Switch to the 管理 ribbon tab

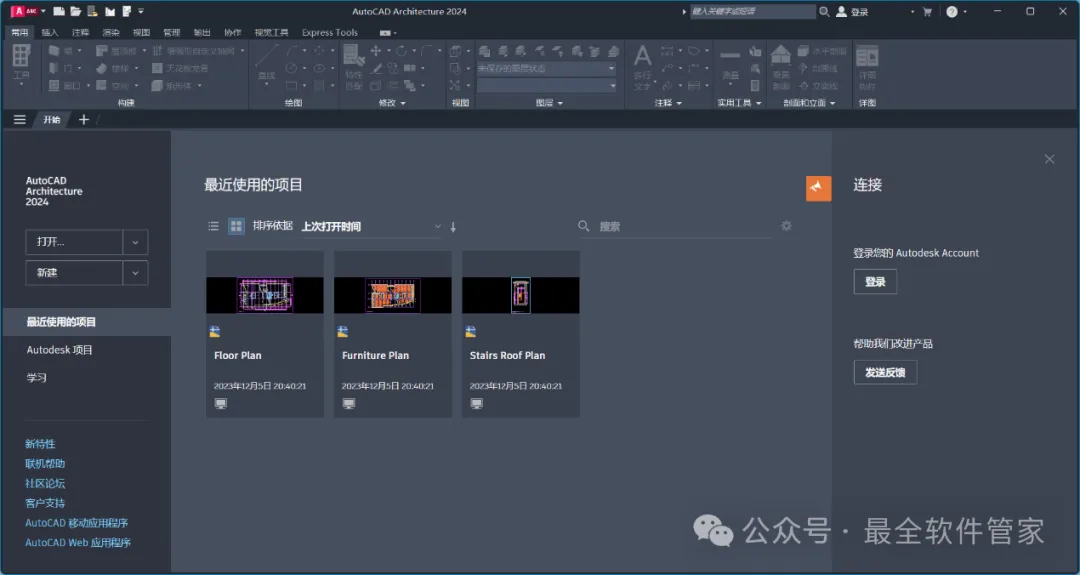pos(172,32)
